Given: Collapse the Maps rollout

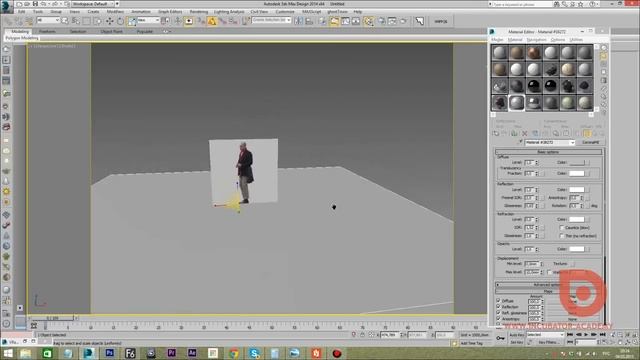Looking at the screenshot, I should 548,291.
